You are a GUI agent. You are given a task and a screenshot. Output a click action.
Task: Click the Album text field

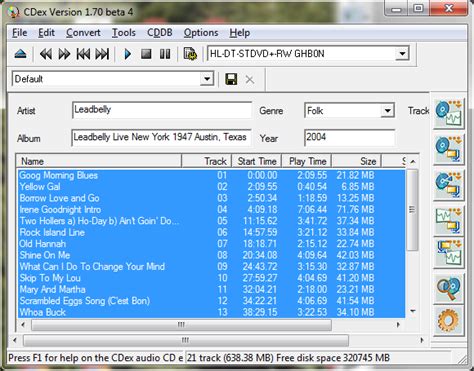161,137
